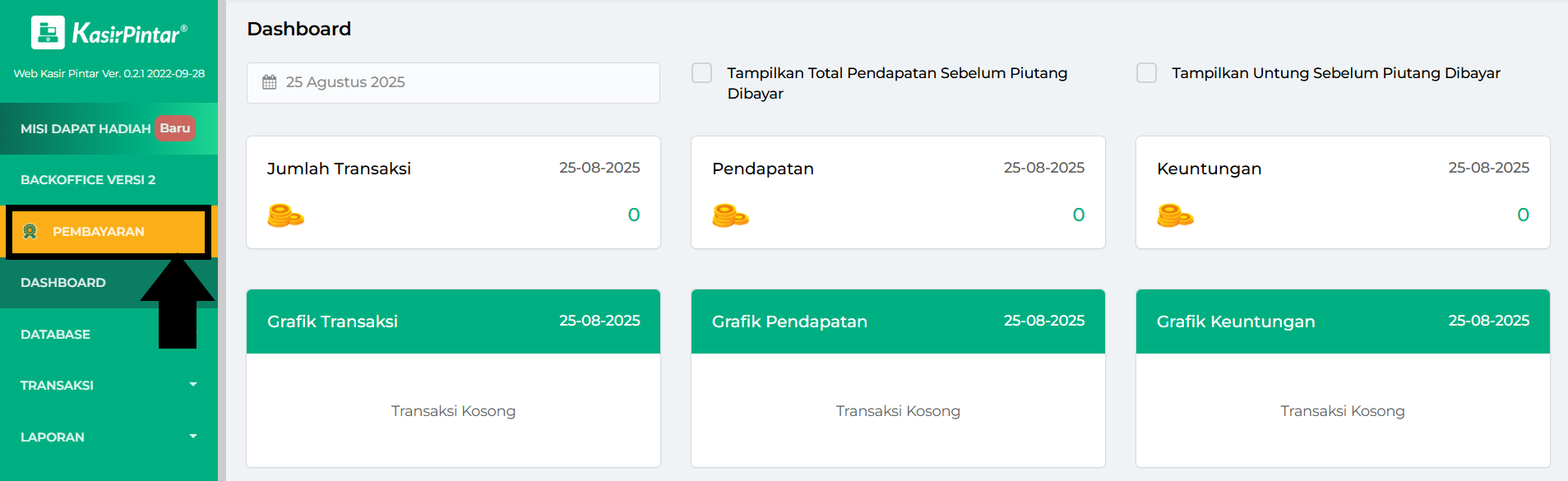Click the red Baru badge
Screen dimensions: 1568x481
coord(175,128)
